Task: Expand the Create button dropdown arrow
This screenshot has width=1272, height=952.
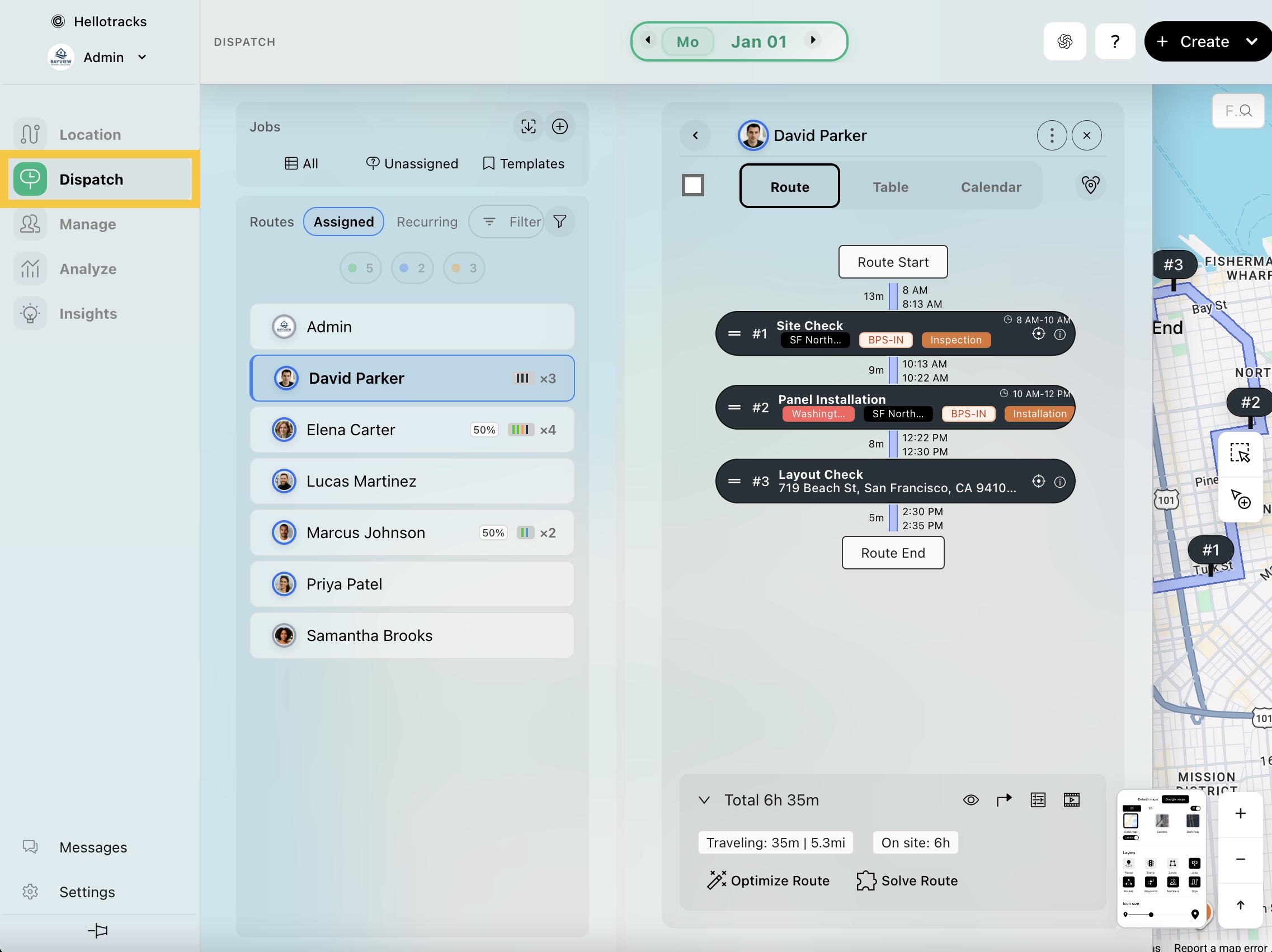Action: pos(1251,41)
